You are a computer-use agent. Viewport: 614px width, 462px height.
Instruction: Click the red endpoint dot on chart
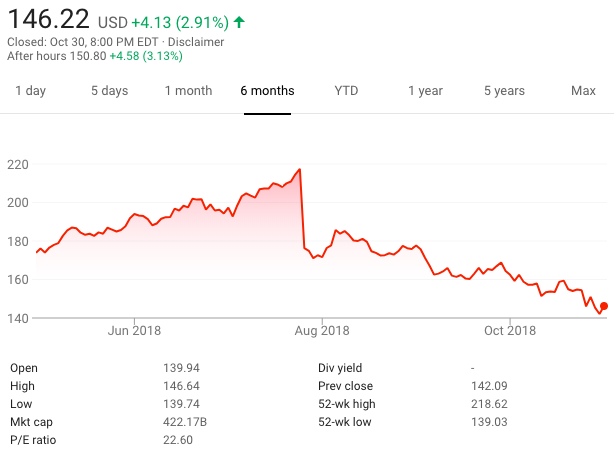603,306
